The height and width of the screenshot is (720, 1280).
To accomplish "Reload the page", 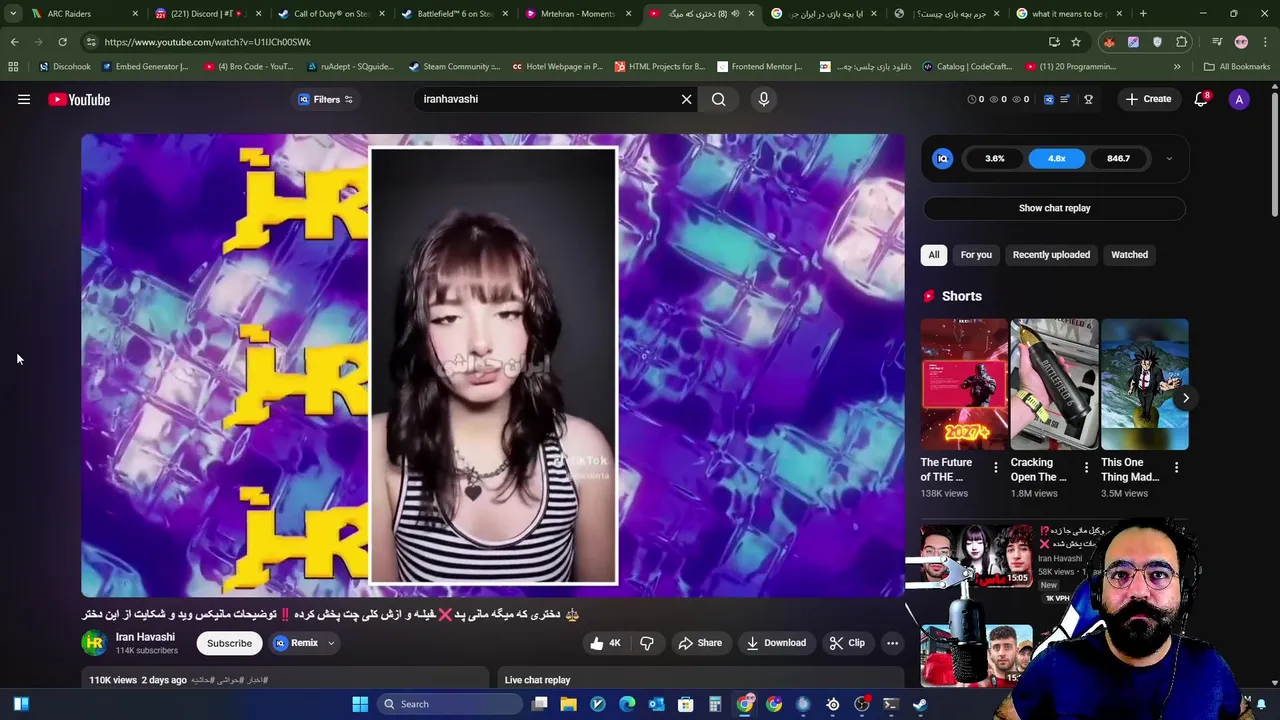I will tap(62, 42).
